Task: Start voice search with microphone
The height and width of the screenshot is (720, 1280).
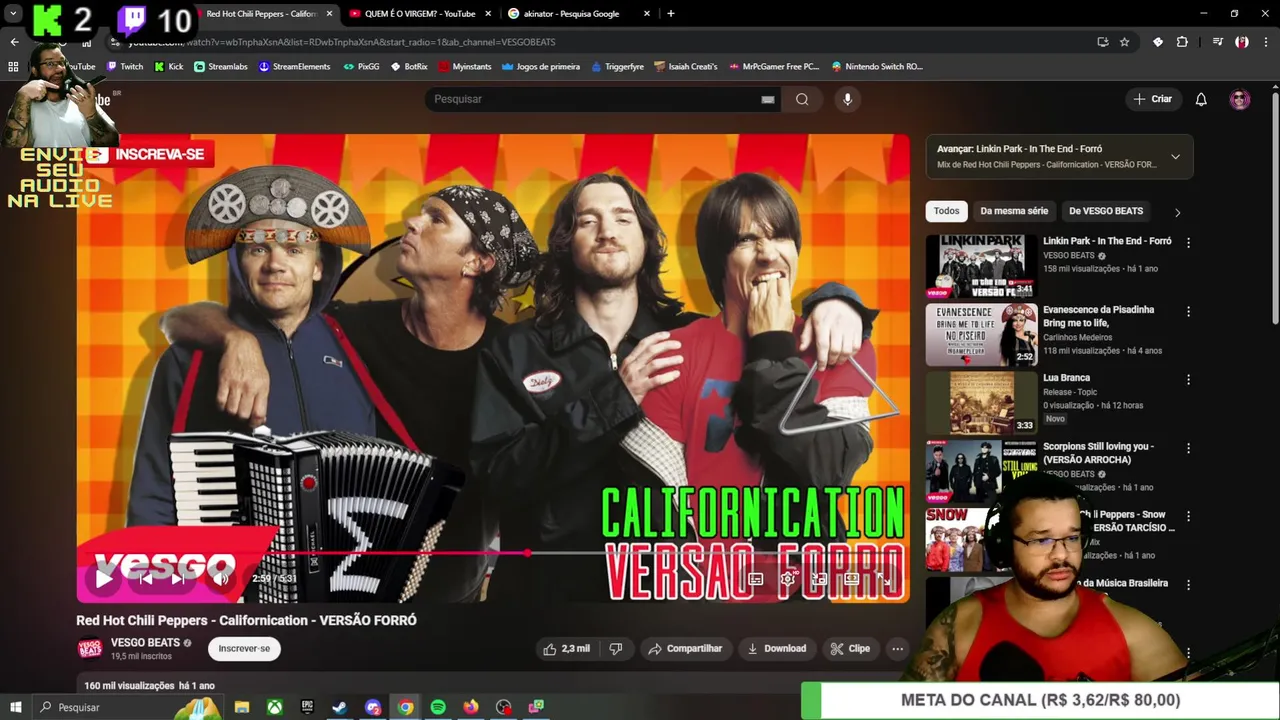Action: point(847,99)
